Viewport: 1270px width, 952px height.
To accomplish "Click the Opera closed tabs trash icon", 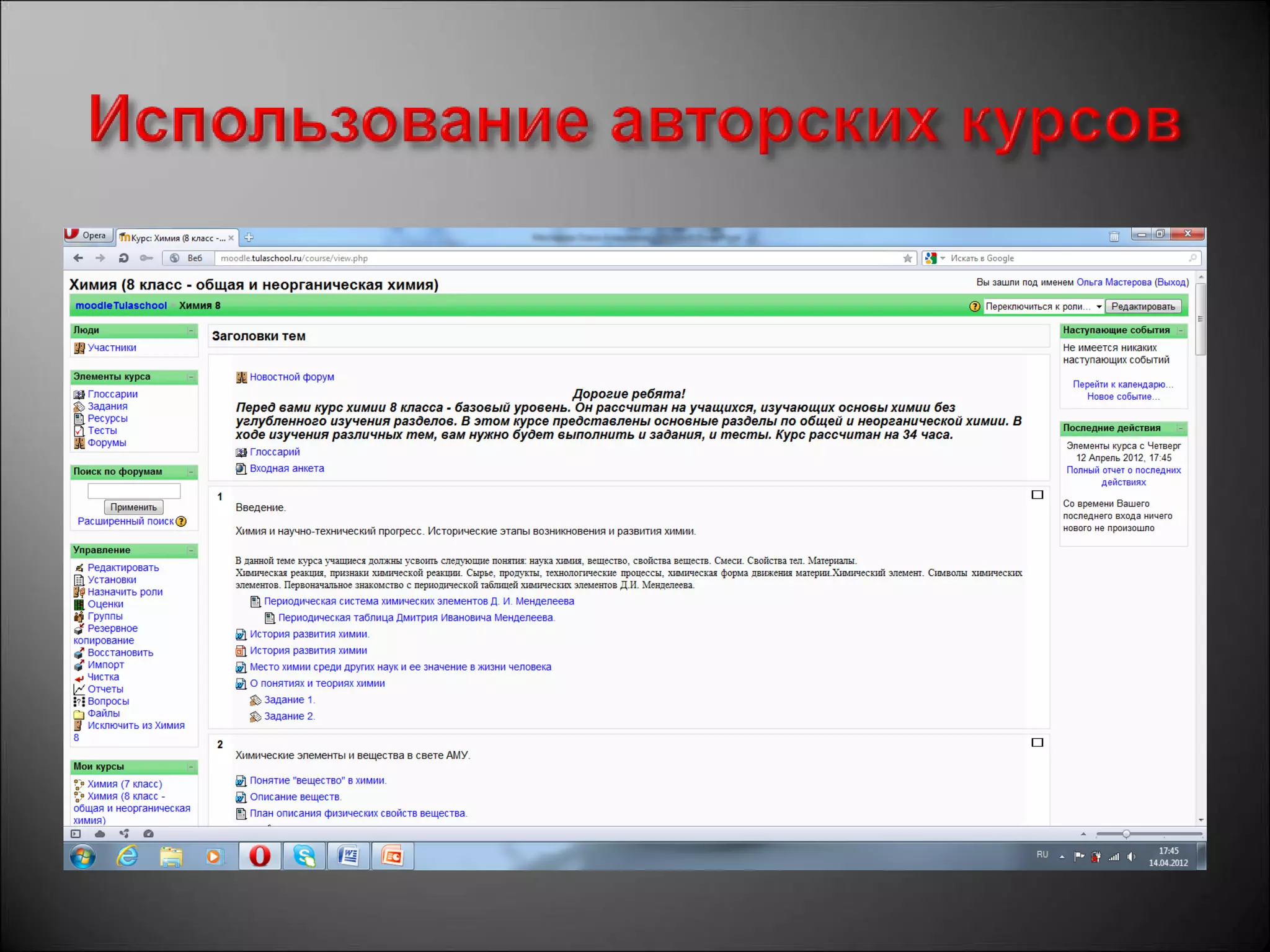I will point(1114,236).
